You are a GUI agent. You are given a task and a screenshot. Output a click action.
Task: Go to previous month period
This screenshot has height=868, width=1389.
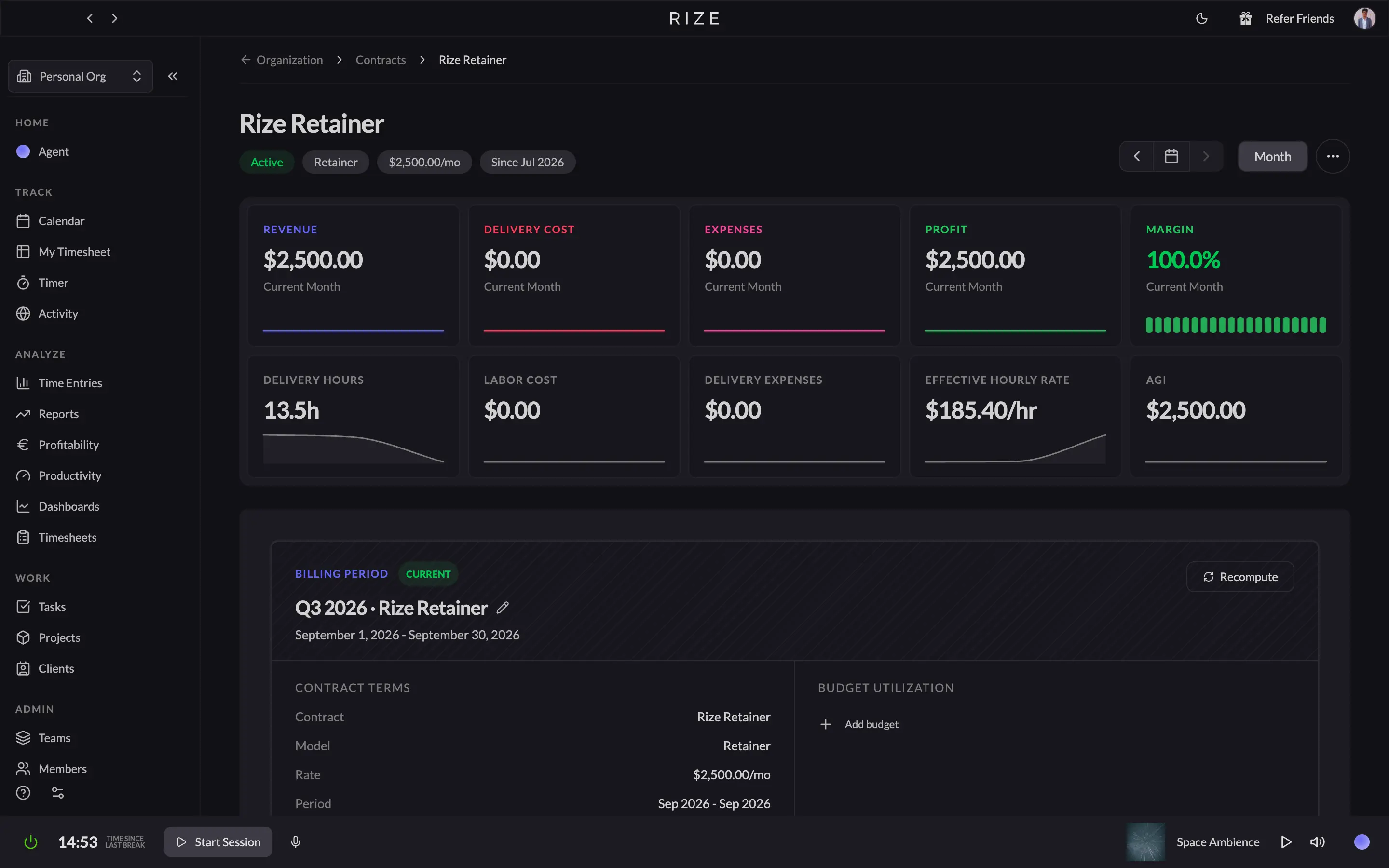point(1136,157)
